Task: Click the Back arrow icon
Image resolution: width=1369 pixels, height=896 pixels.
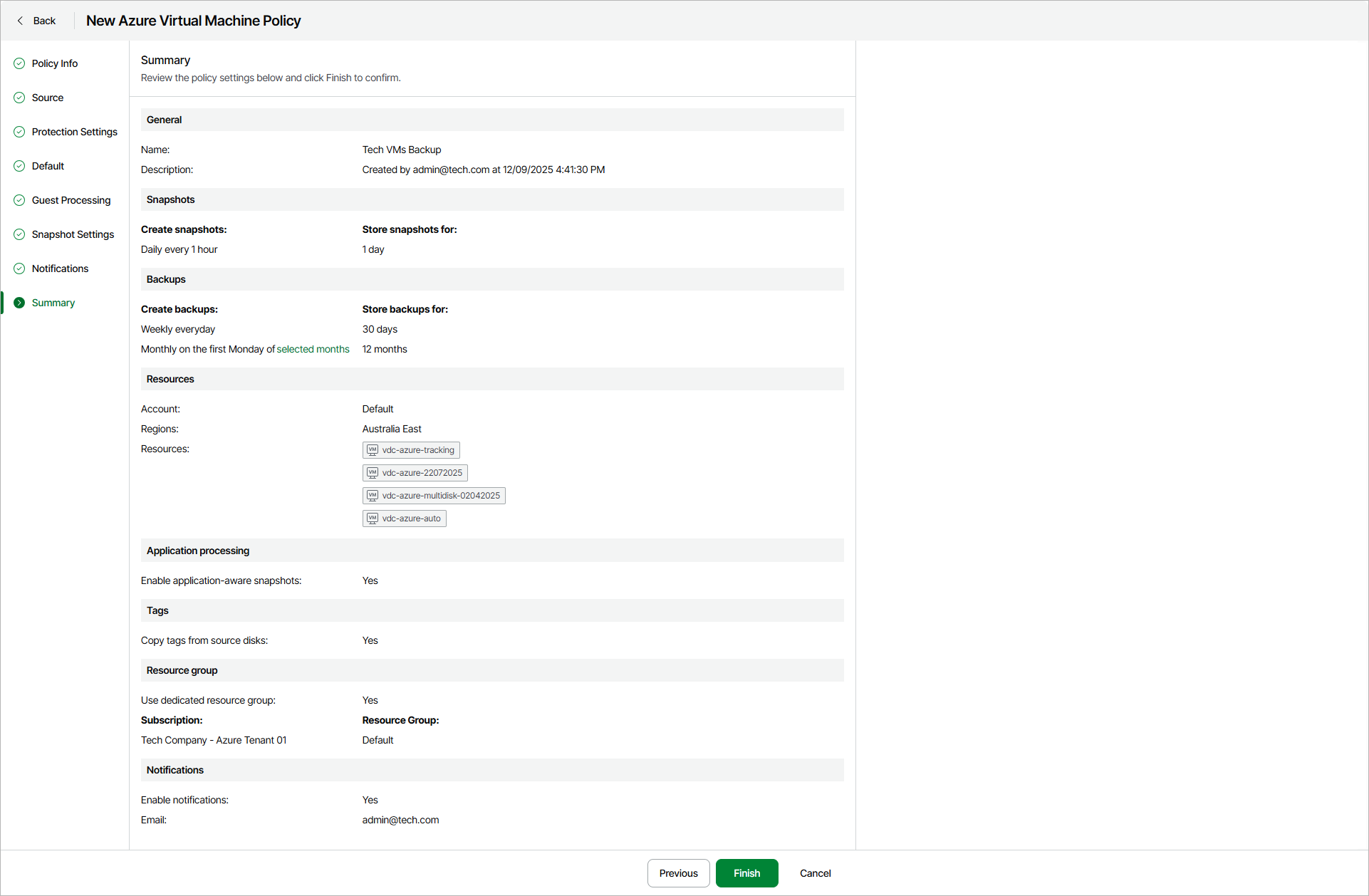Action: [20, 21]
